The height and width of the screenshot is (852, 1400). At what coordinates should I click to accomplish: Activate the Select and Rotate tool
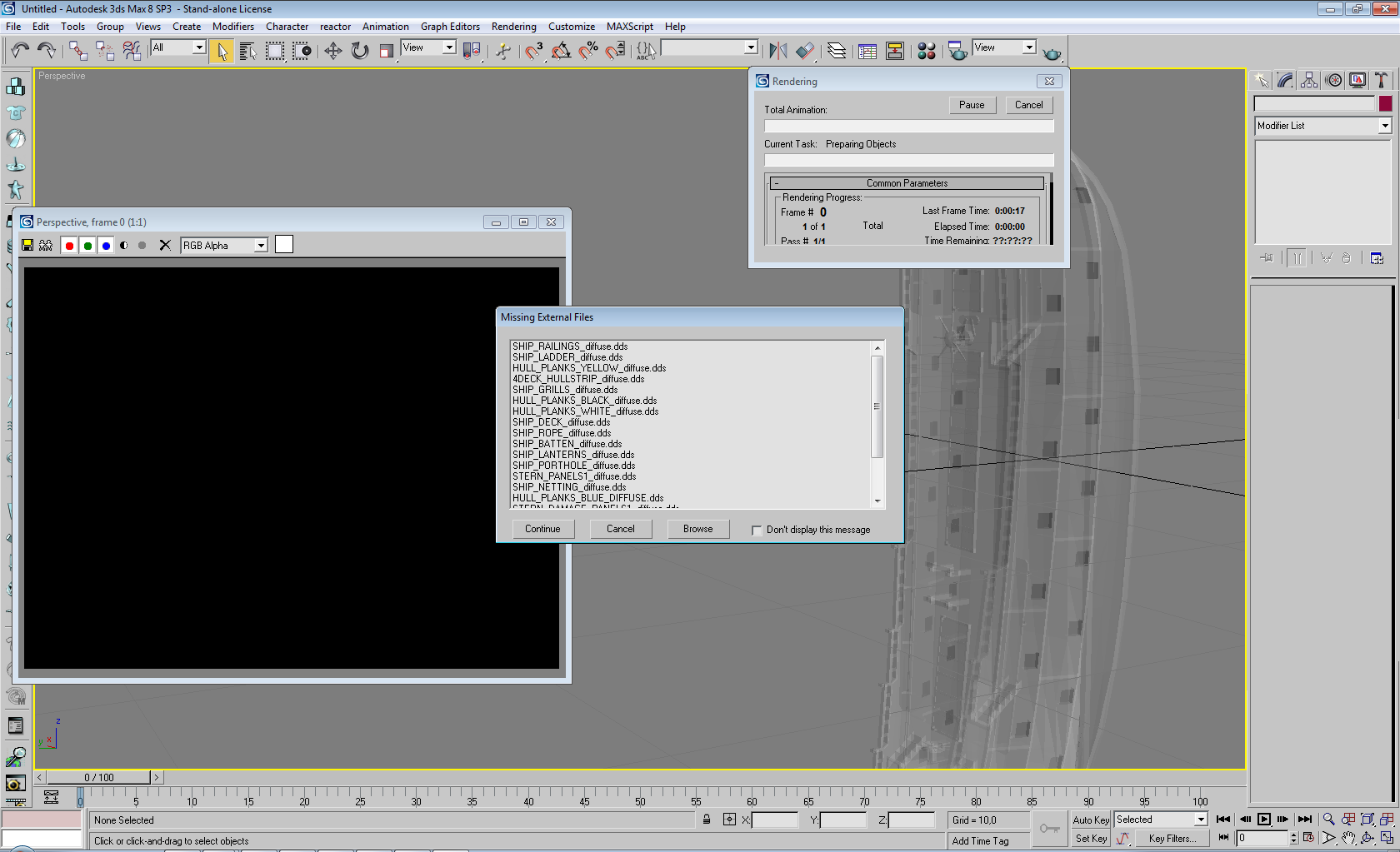(x=359, y=52)
